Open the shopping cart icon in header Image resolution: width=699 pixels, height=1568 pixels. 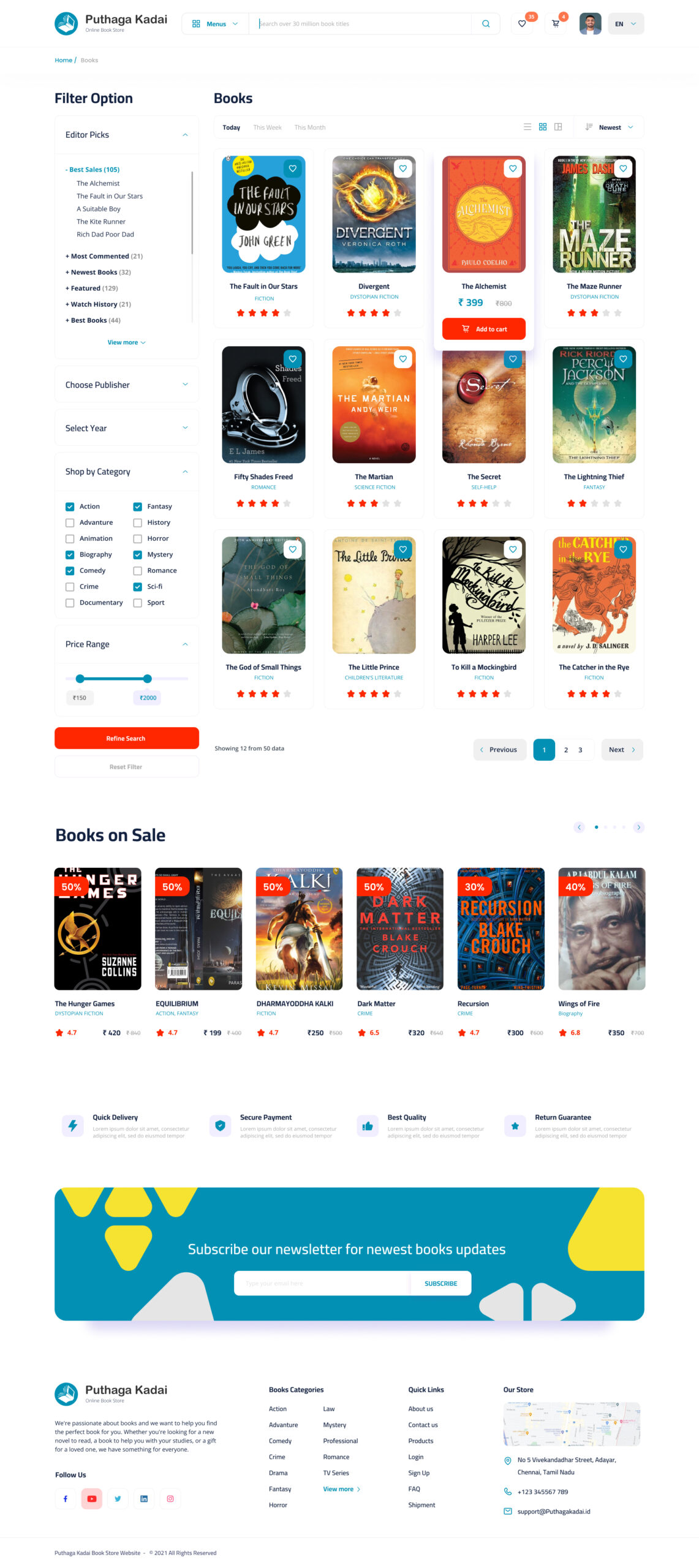point(555,24)
